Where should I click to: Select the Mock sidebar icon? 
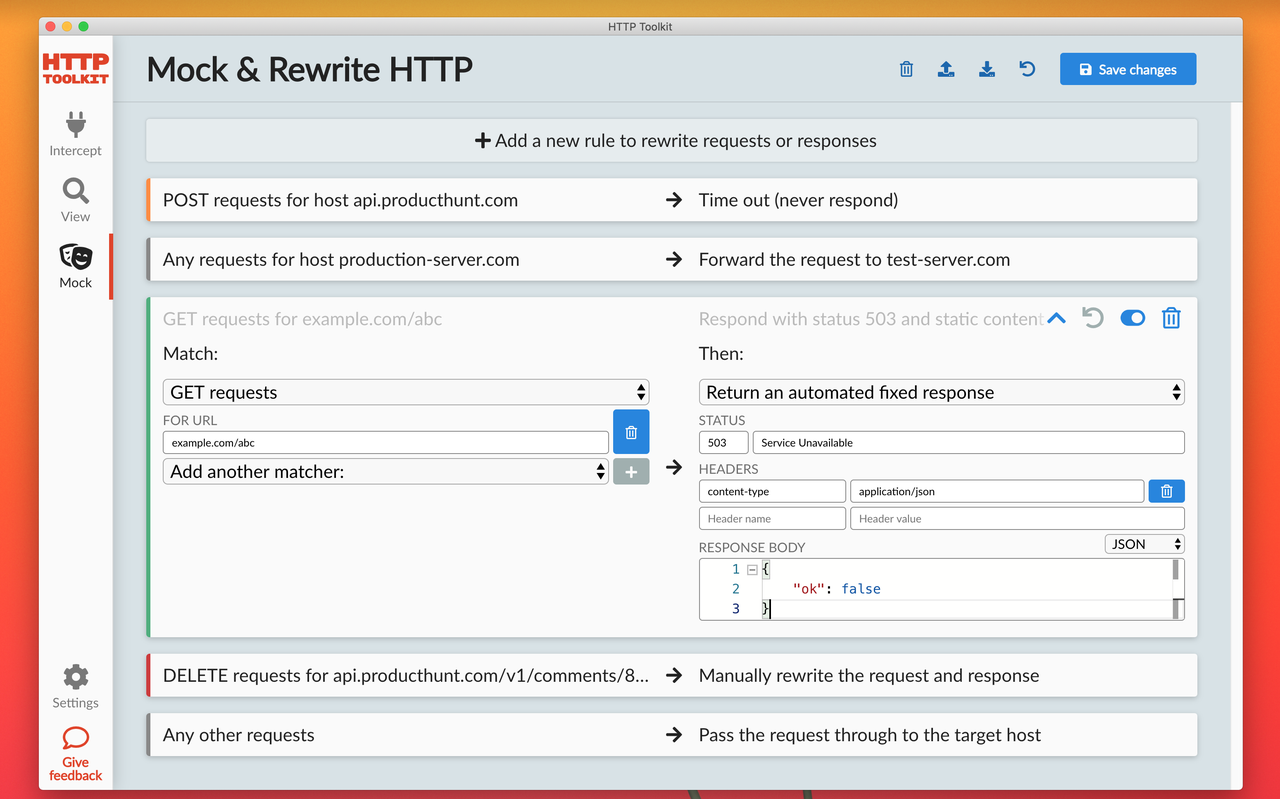click(75, 263)
